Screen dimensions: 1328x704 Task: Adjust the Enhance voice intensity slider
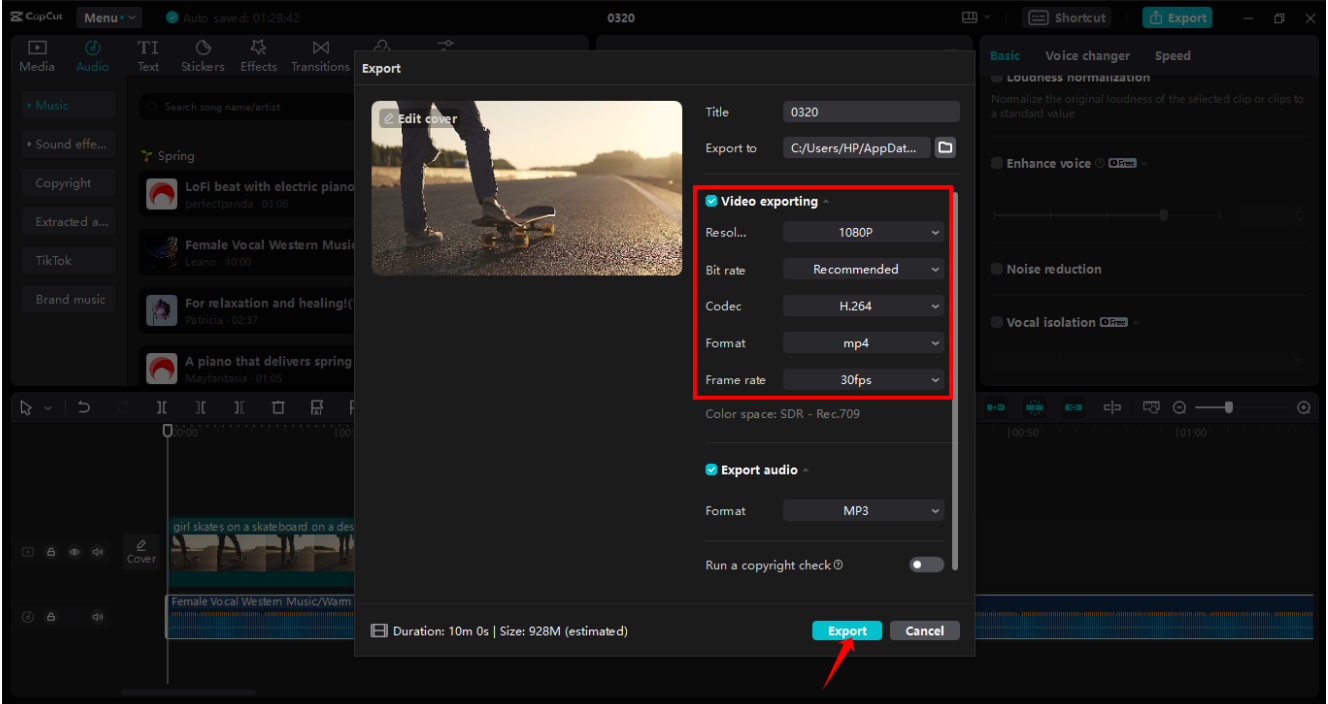point(1164,215)
